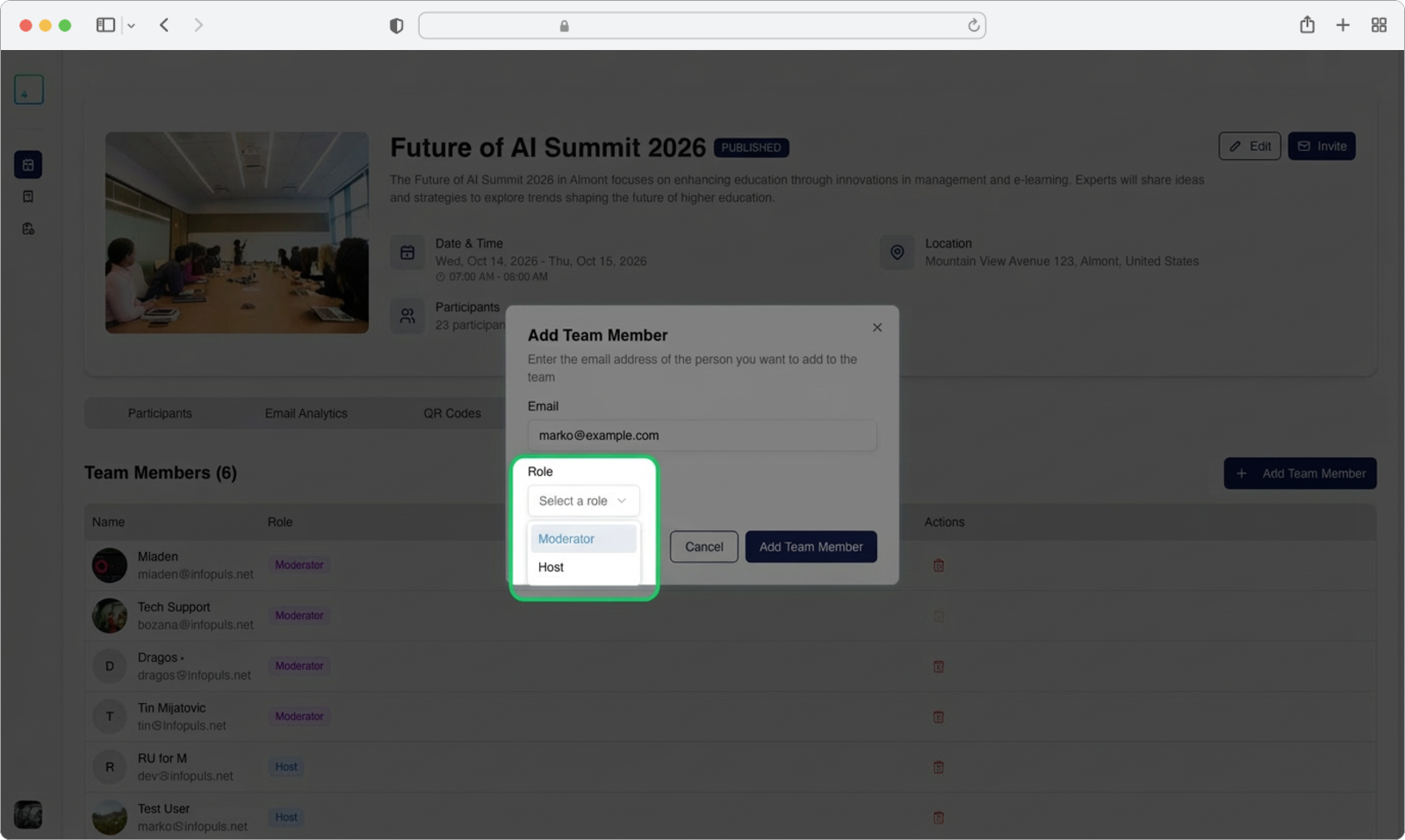Click the Email input field

pos(702,435)
